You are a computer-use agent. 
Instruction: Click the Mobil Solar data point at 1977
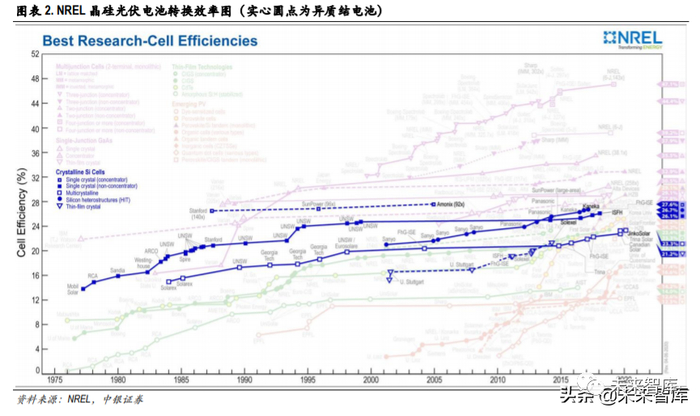pyautogui.click(x=83, y=289)
